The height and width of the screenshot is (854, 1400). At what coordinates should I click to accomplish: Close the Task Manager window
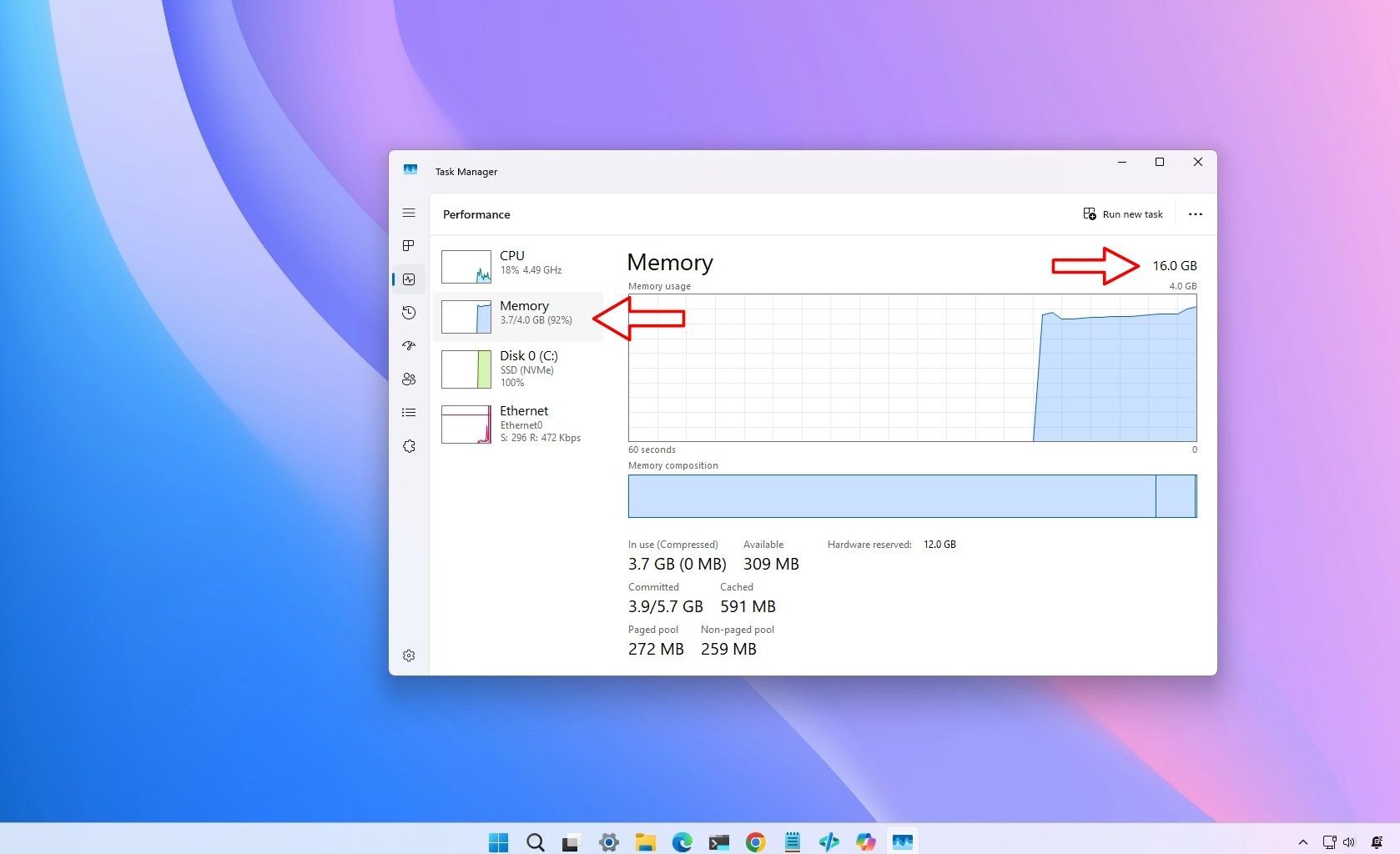(x=1198, y=162)
